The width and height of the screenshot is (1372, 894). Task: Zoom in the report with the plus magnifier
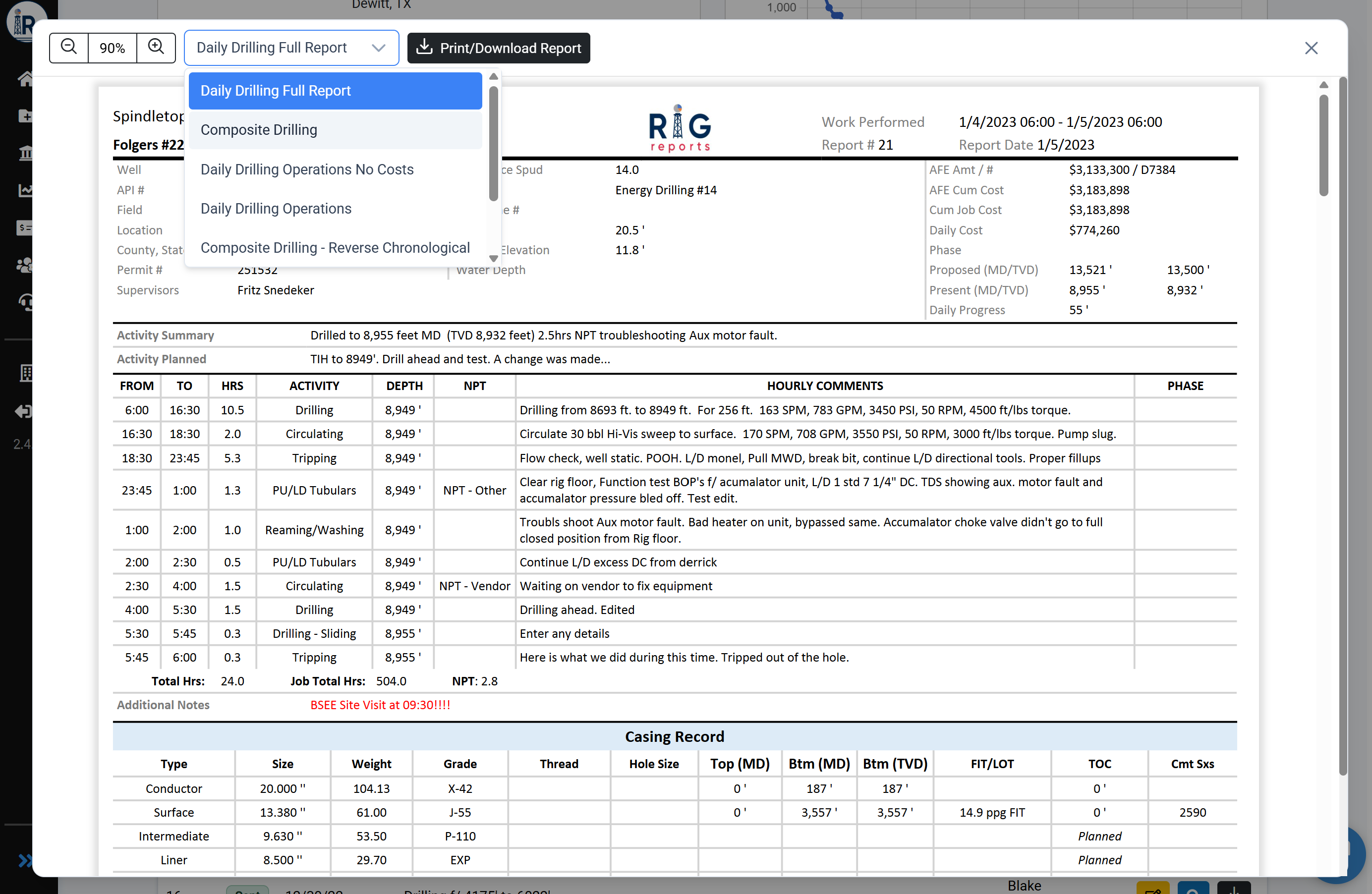point(156,47)
